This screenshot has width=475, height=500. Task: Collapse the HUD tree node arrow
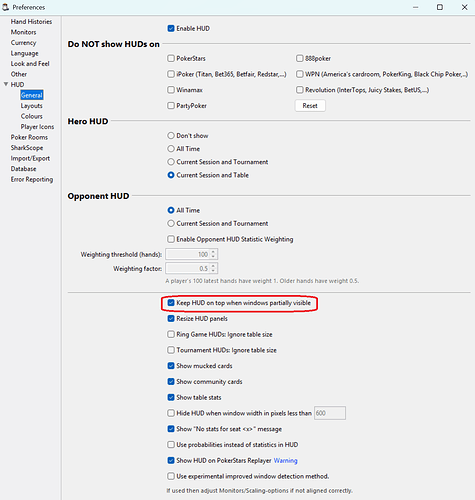point(6,84)
